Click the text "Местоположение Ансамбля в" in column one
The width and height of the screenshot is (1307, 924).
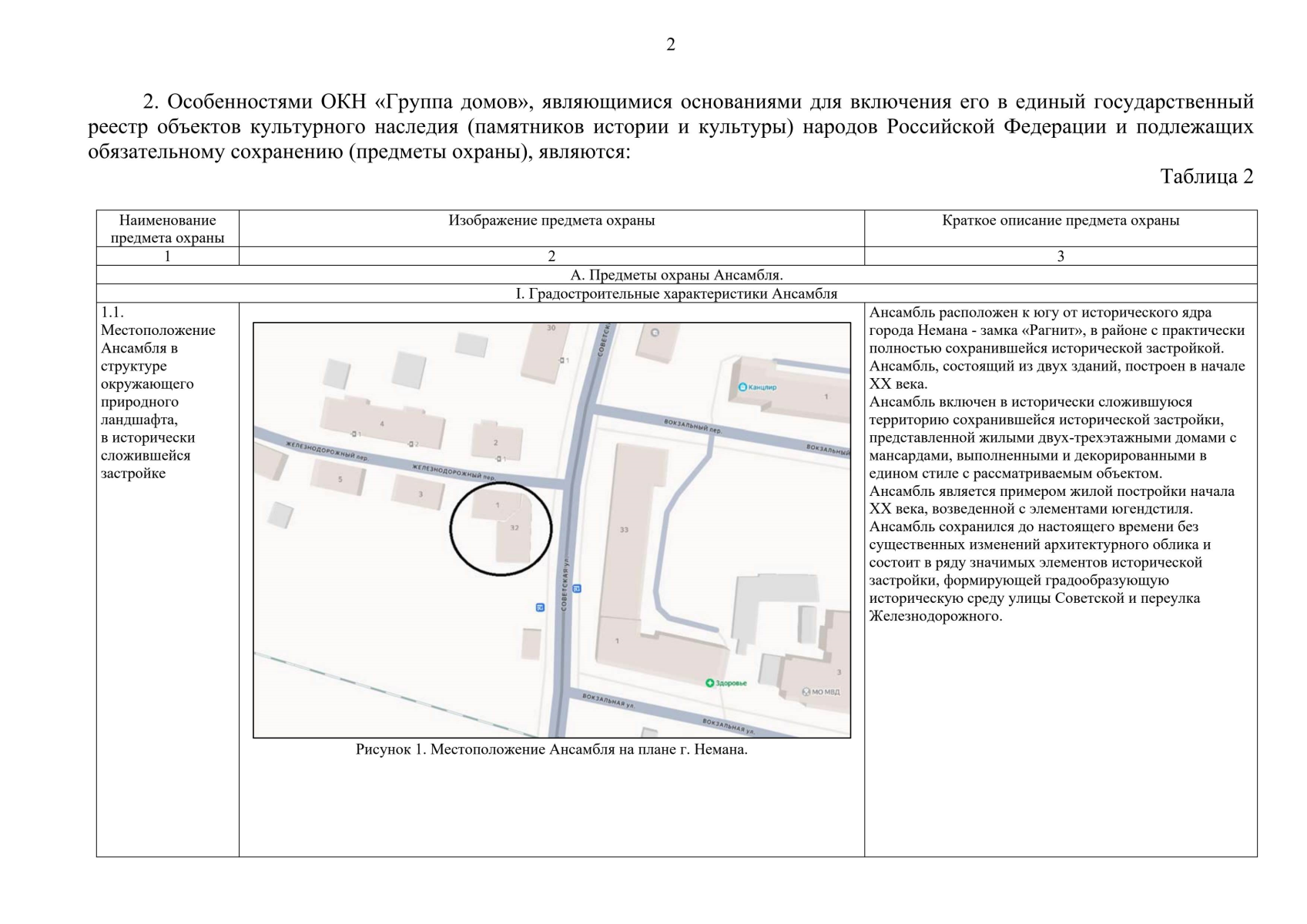158,339
